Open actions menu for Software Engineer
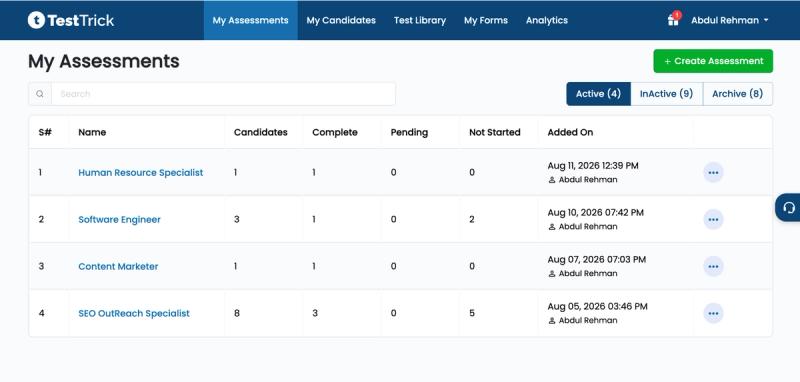This screenshot has width=800, height=382. coord(713,219)
